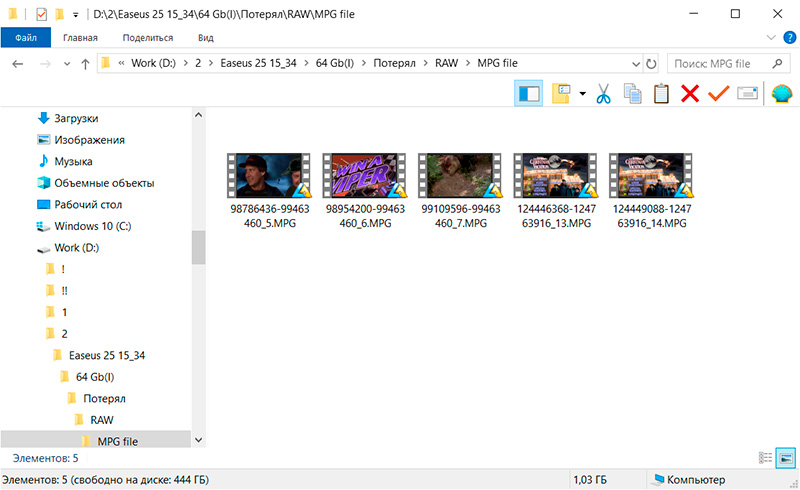Image resolution: width=800 pixels, height=490 pixels.
Task: Click the Cut scissors icon
Action: click(603, 94)
